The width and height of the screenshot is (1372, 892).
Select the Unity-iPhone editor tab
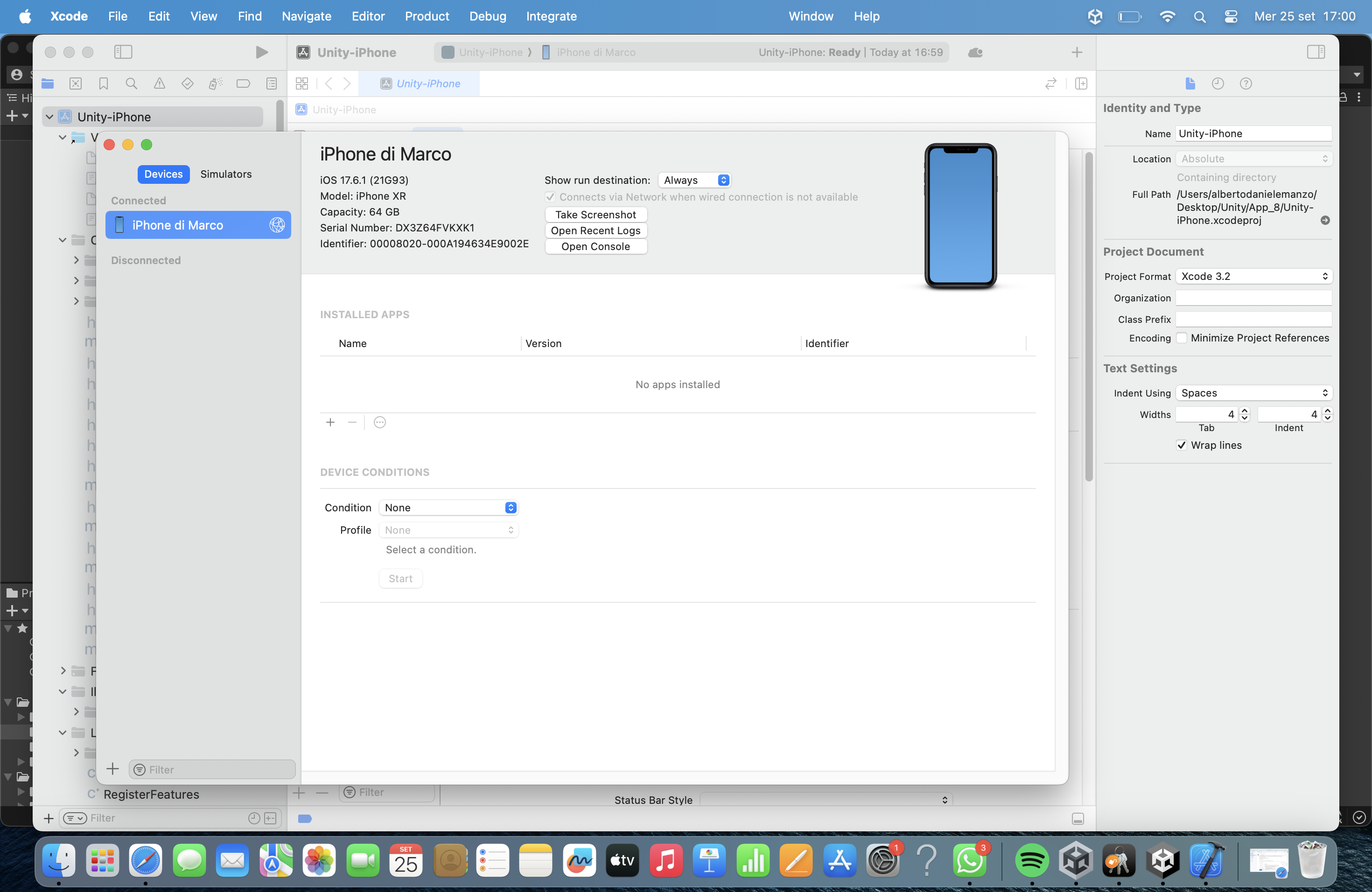pos(420,84)
